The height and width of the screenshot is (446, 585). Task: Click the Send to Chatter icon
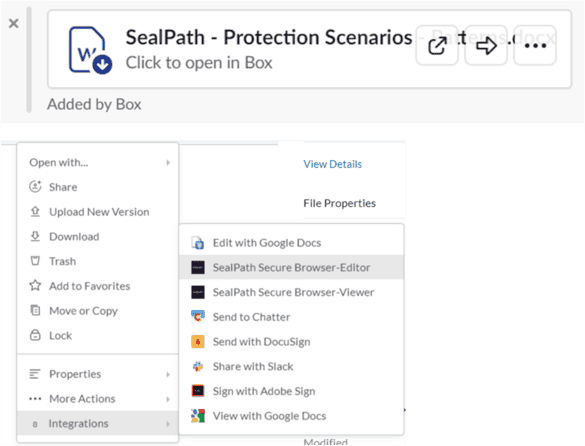tap(198, 317)
